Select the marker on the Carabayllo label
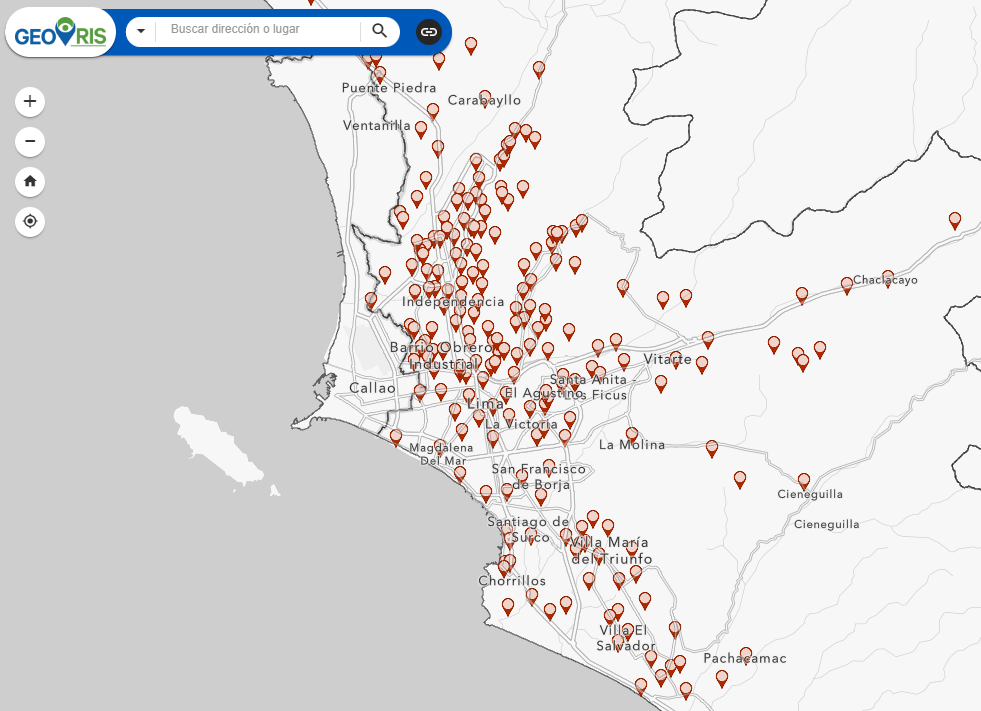The height and width of the screenshot is (711, 981). (x=485, y=98)
